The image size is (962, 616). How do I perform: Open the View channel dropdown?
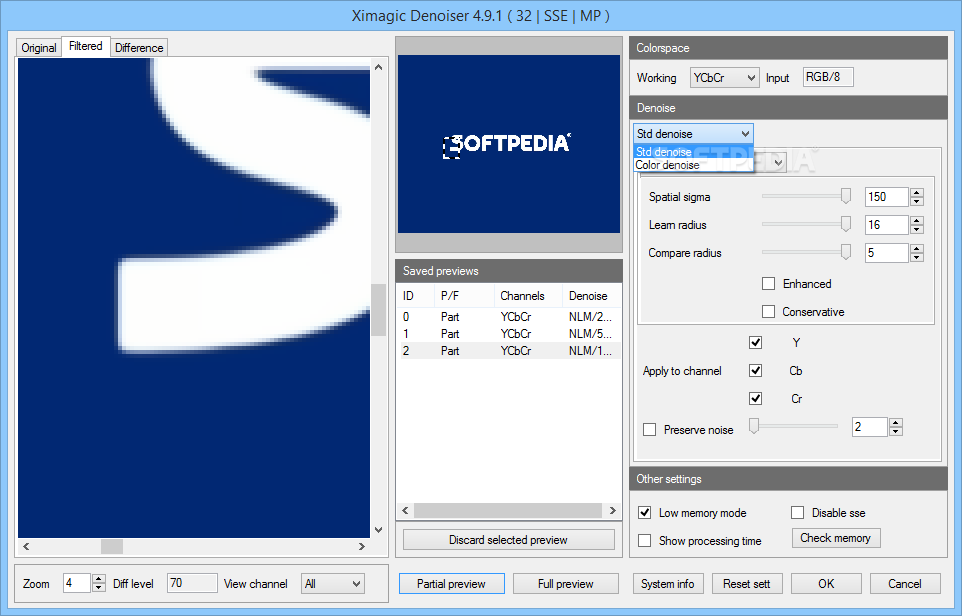tap(333, 583)
